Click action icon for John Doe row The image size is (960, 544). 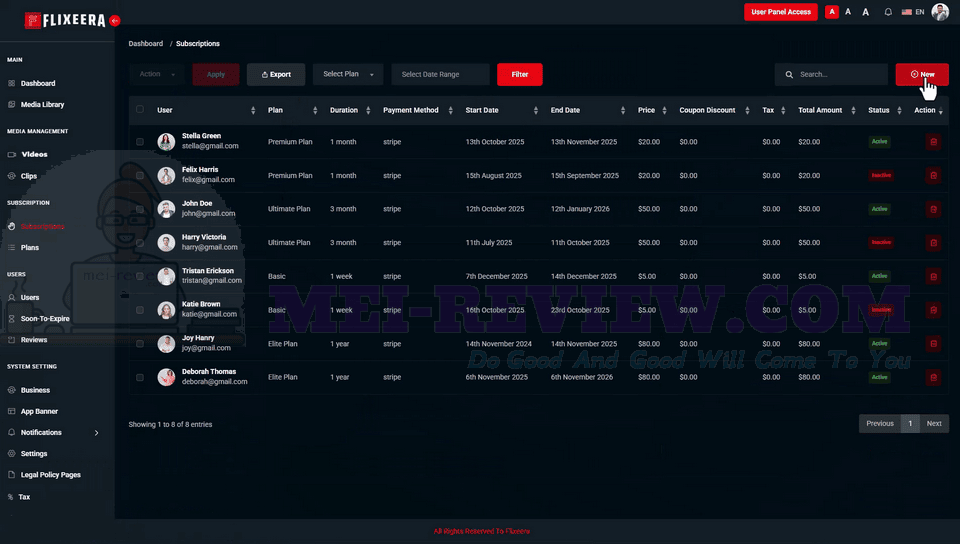pyautogui.click(x=933, y=209)
